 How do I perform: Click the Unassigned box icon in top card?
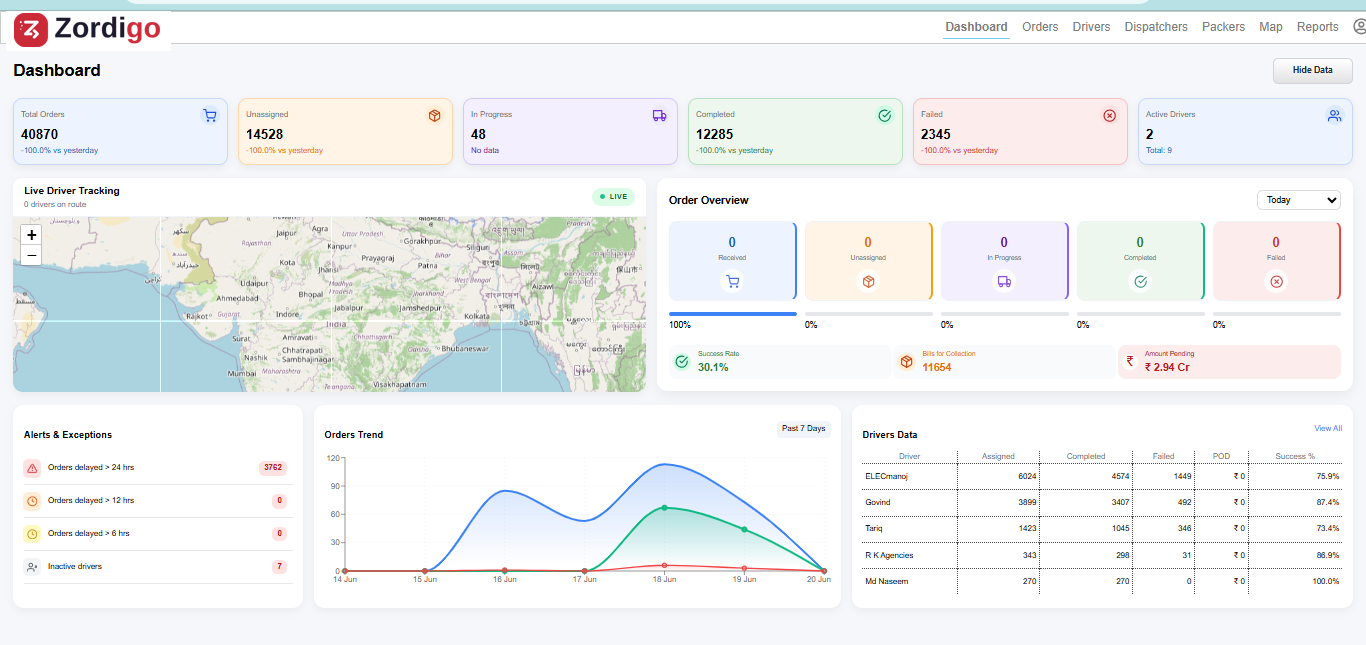click(x=435, y=116)
